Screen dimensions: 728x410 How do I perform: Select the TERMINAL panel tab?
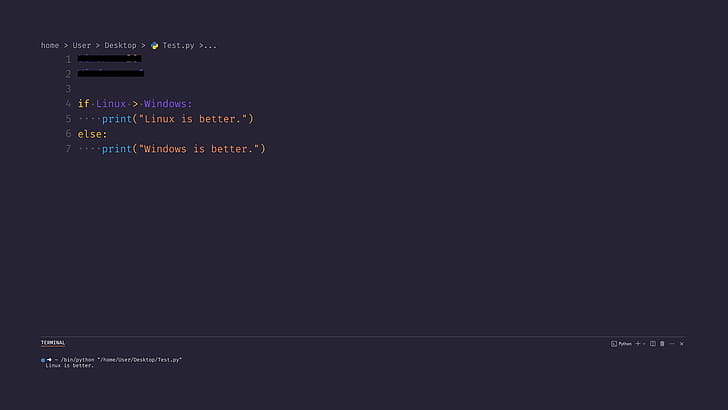click(x=53, y=343)
